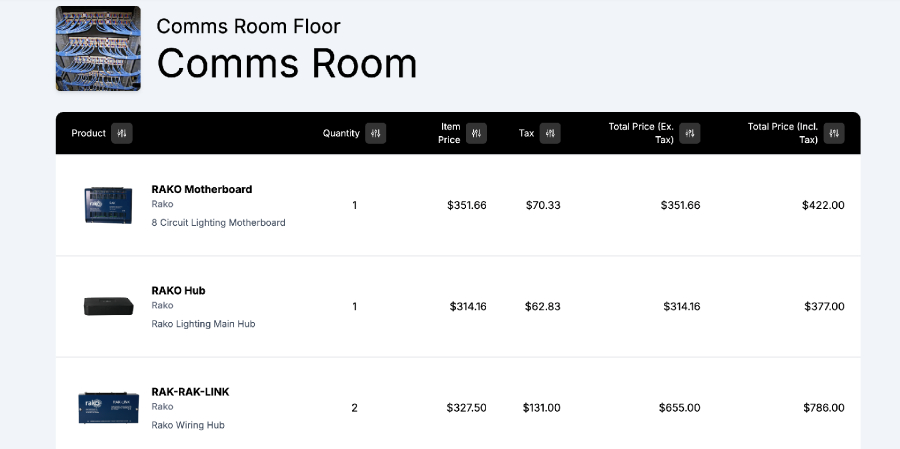
Task: Click Rako brand label under RAK-RAK-LINK
Action: pyautogui.click(x=162, y=407)
